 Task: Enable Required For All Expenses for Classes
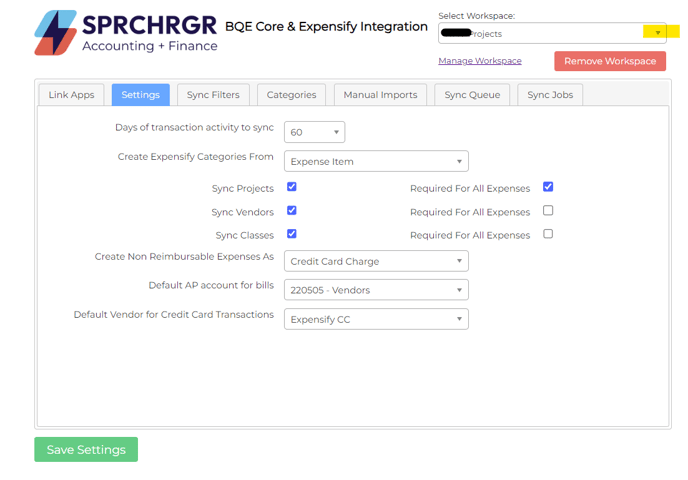548,234
